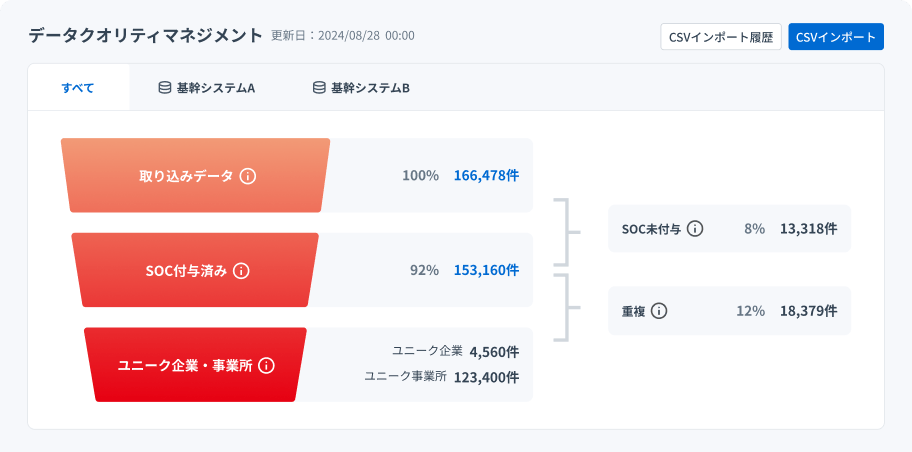912x452 pixels.
Task: Click info icon beside 取り込みデータ
Action: 248,176
